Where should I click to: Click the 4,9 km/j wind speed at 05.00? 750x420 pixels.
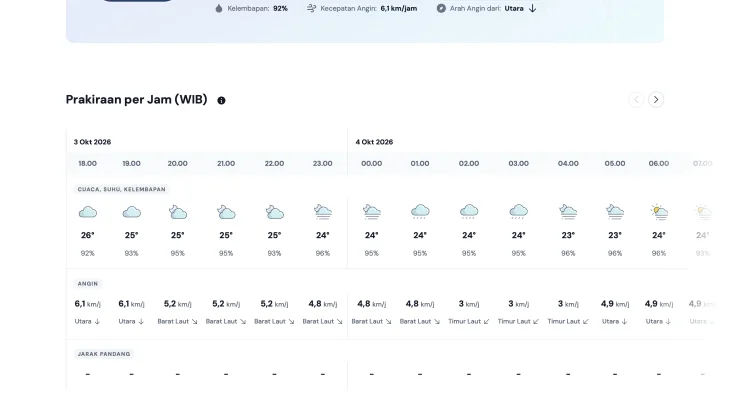click(x=615, y=304)
